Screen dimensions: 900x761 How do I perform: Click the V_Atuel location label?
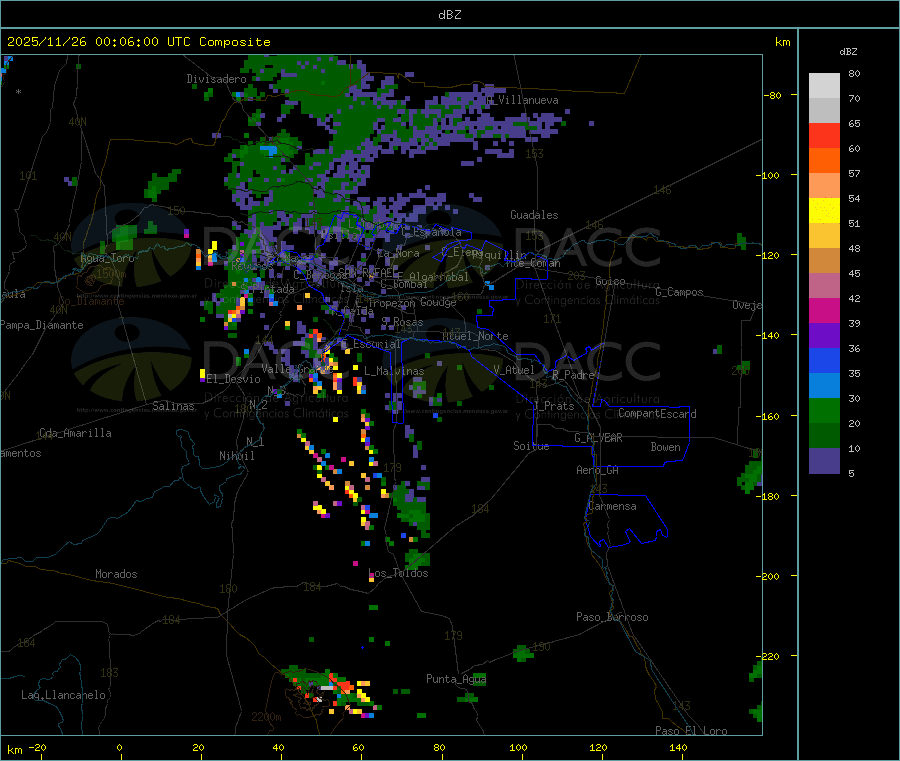(x=514, y=370)
